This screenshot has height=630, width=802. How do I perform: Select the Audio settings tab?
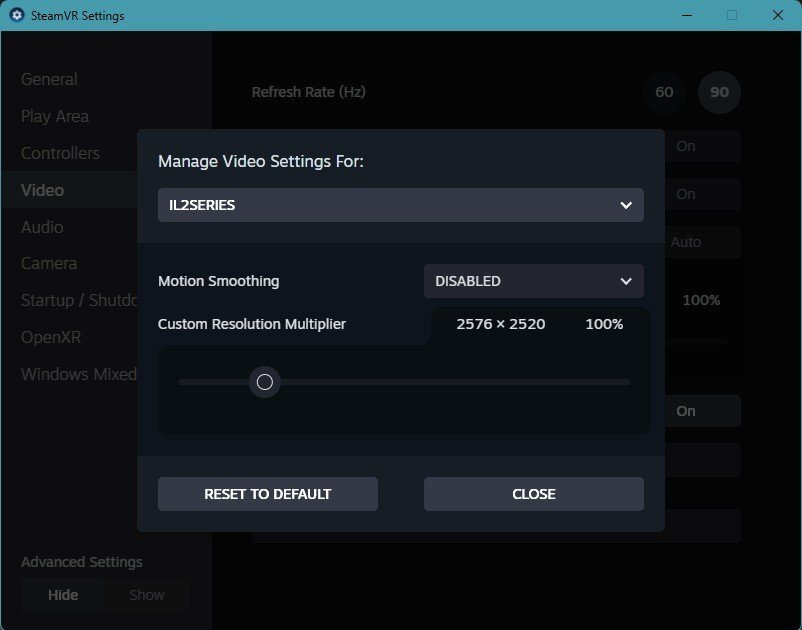(42, 227)
